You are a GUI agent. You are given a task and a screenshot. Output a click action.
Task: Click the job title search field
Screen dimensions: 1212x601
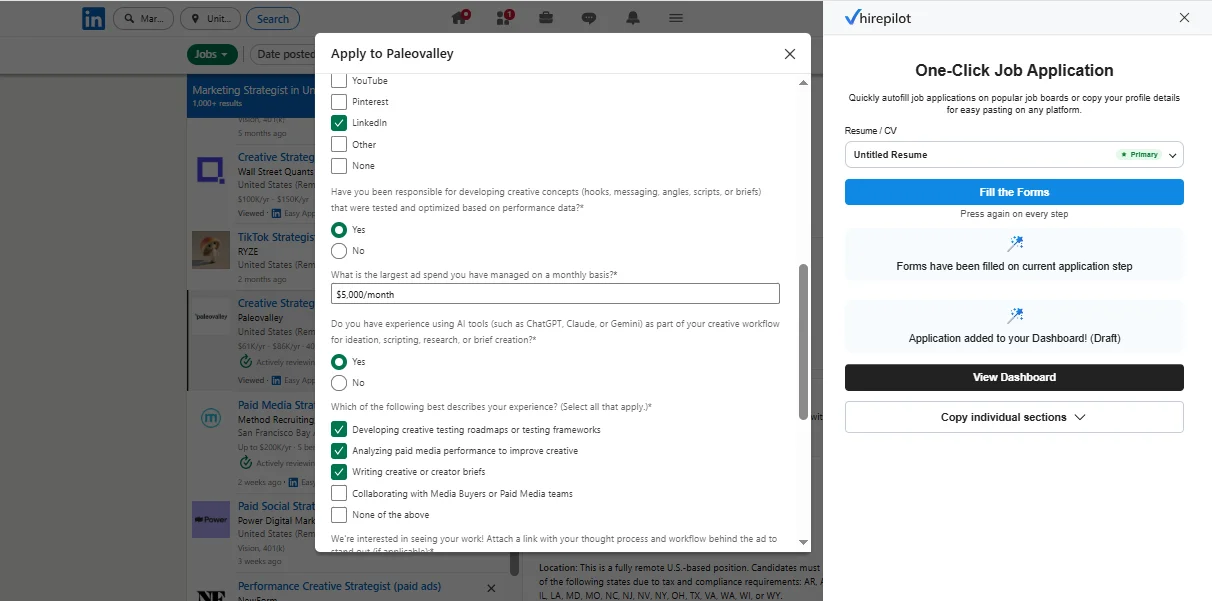click(142, 19)
